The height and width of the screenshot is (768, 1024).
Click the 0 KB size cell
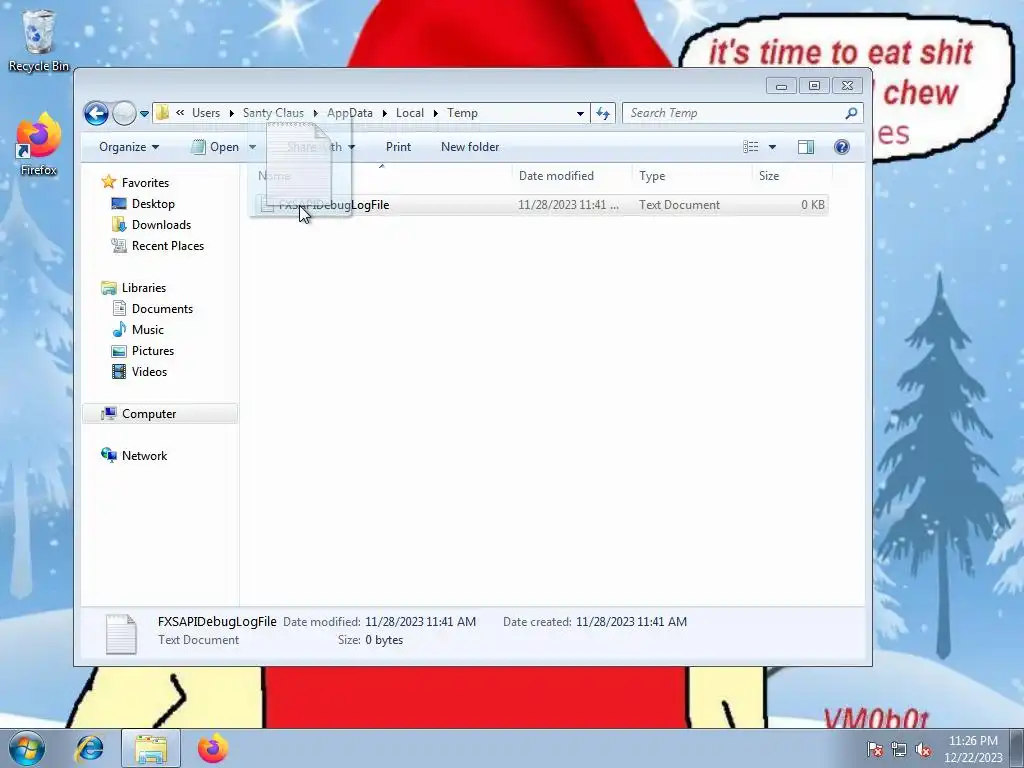pyautogui.click(x=813, y=205)
